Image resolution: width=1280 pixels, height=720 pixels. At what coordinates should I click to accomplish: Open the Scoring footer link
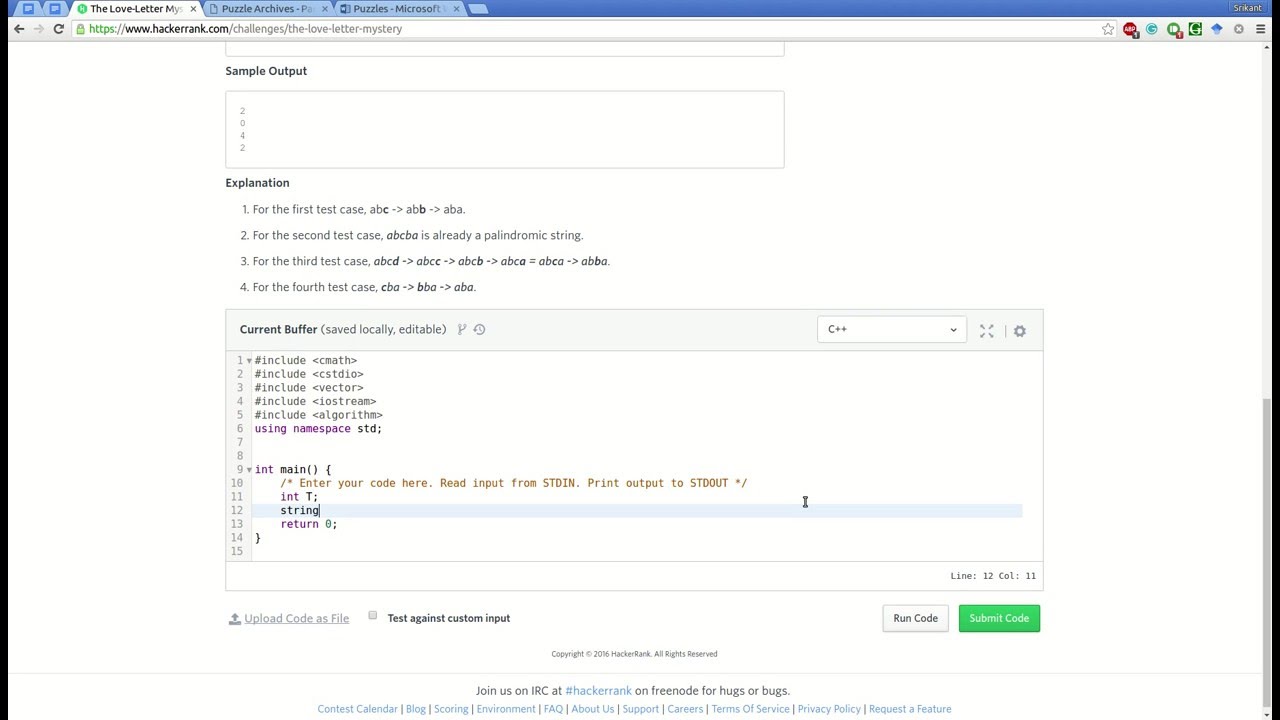click(x=451, y=709)
